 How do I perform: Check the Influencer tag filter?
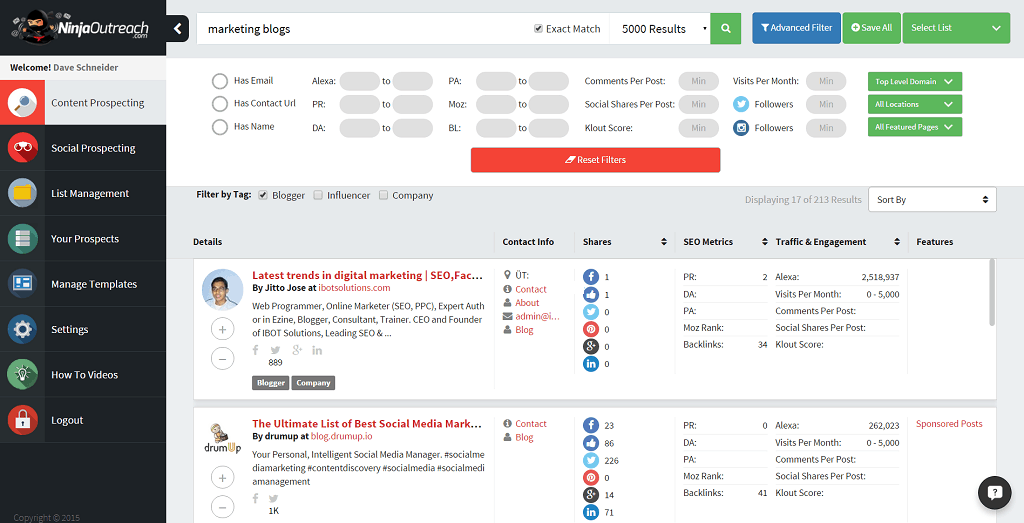[x=318, y=196]
